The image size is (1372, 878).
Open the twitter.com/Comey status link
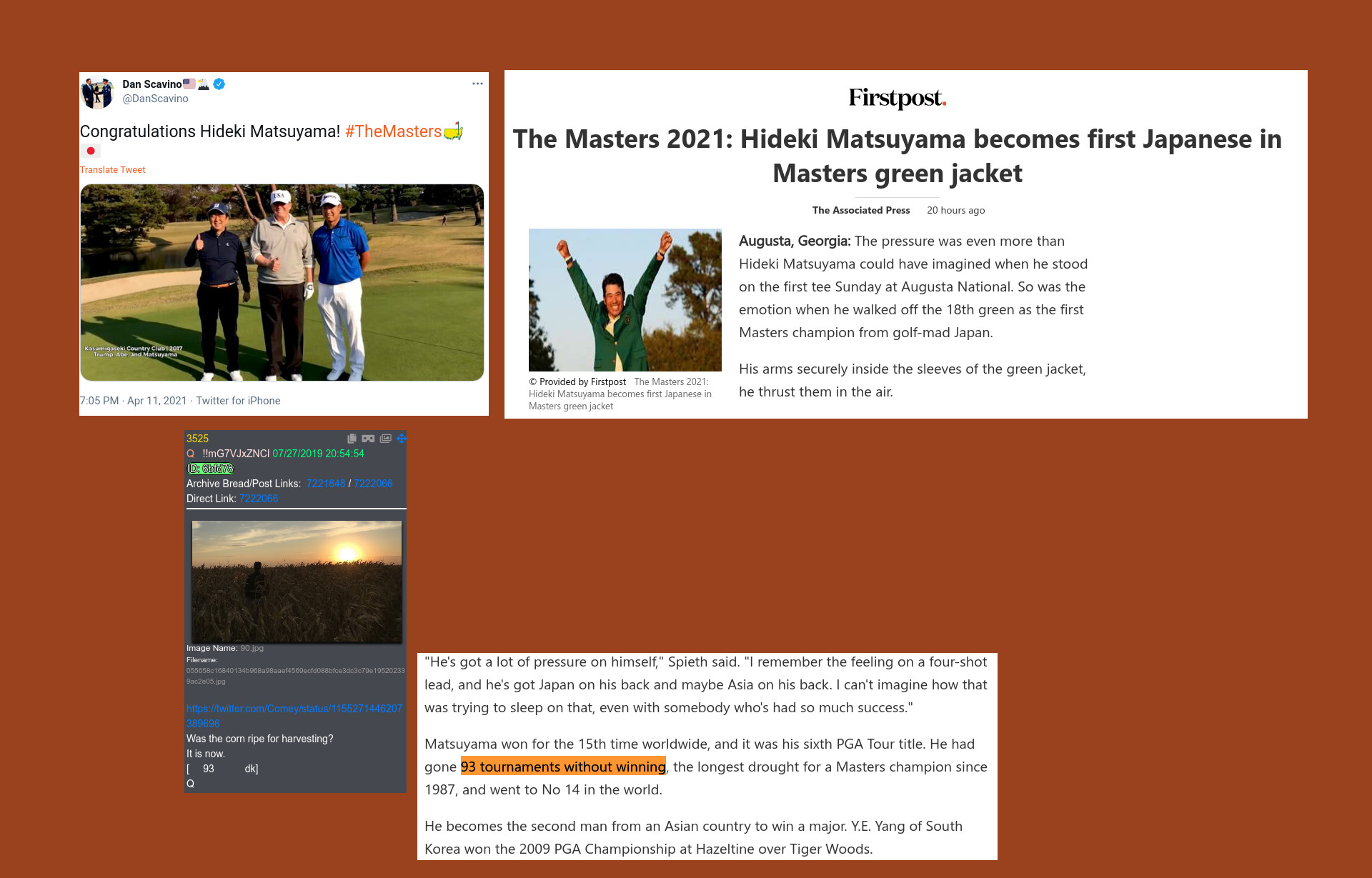tap(294, 716)
